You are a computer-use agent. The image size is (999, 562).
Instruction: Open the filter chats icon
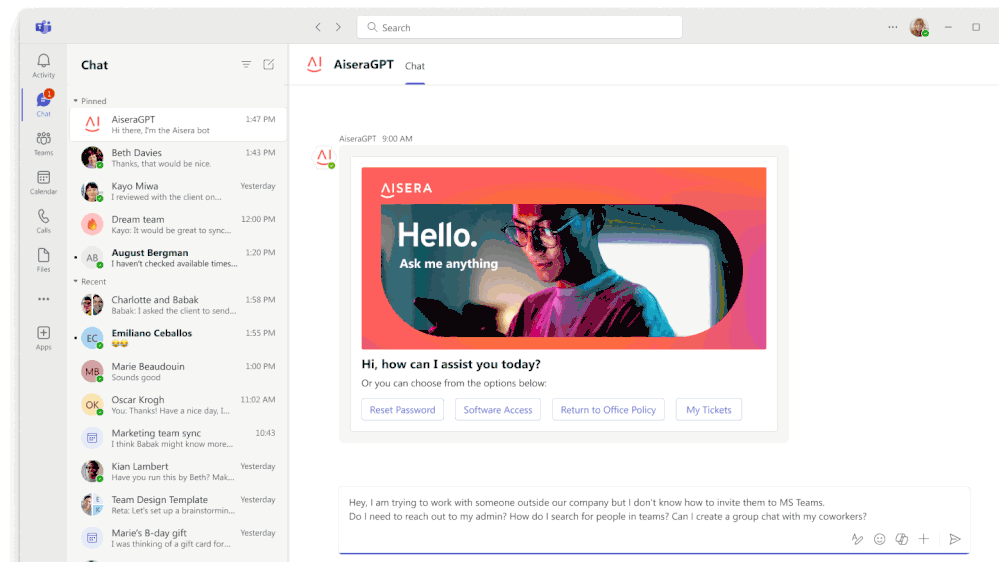(246, 64)
